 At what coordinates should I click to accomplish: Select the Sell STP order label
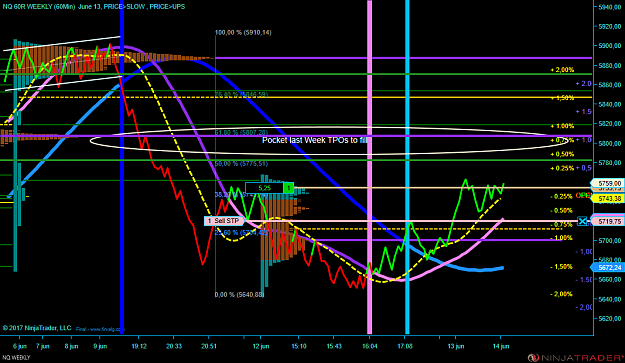coord(224,221)
